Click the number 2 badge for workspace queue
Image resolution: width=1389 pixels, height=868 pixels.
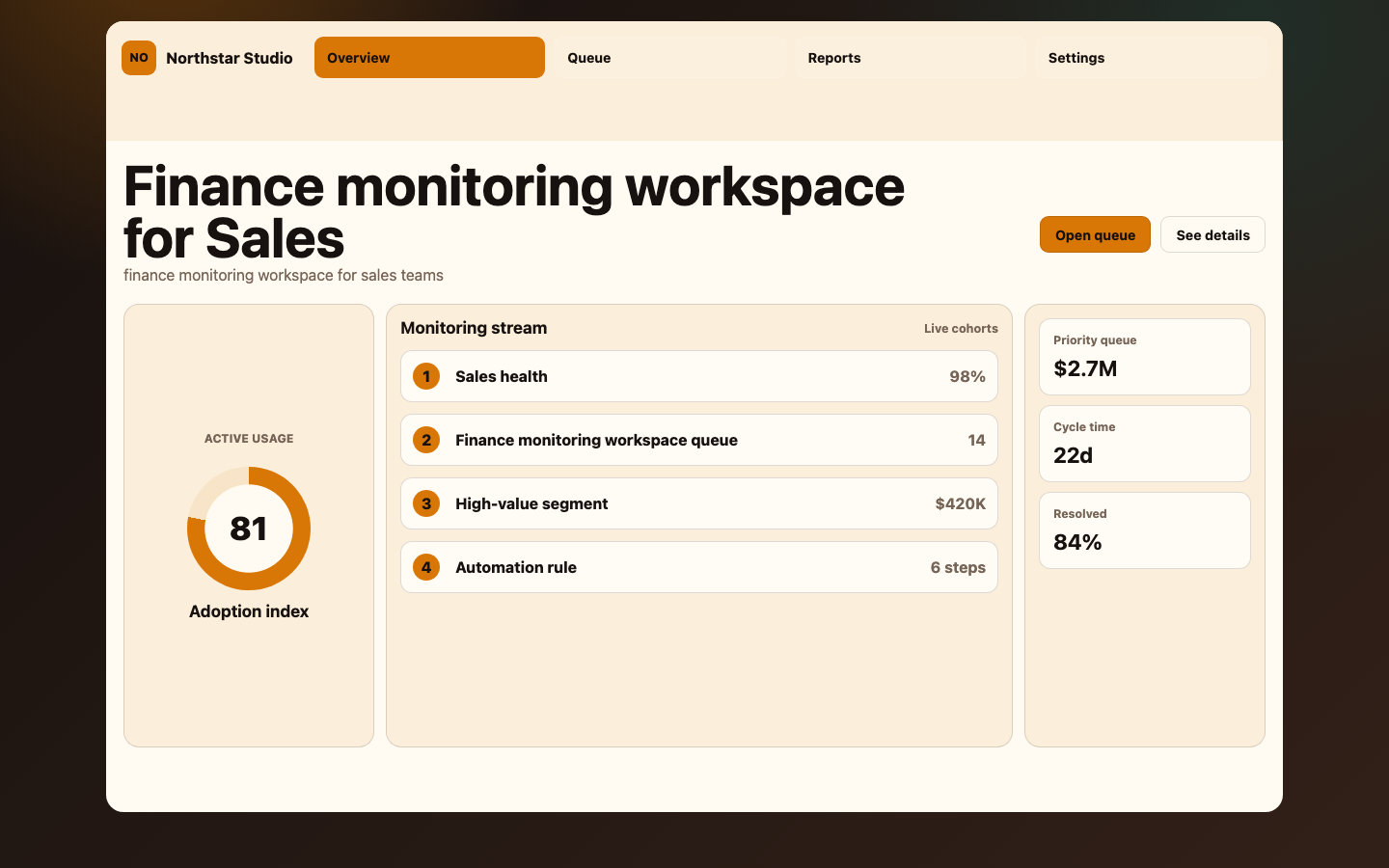point(426,440)
